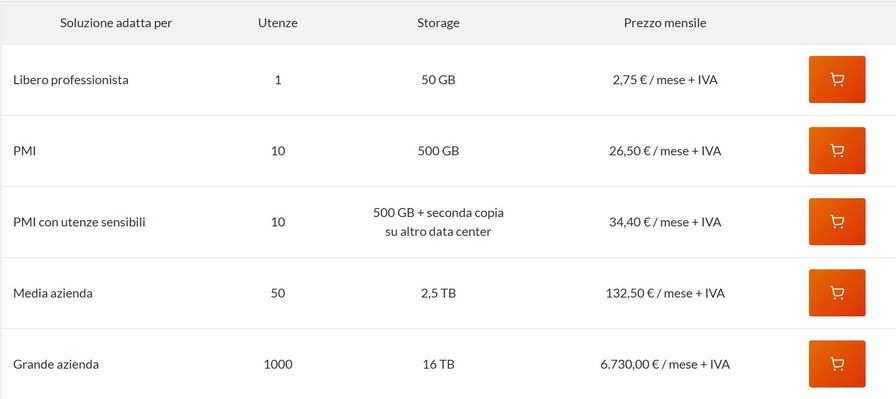Click the Soluzione adatta per column header
896x399 pixels.
coord(116,23)
